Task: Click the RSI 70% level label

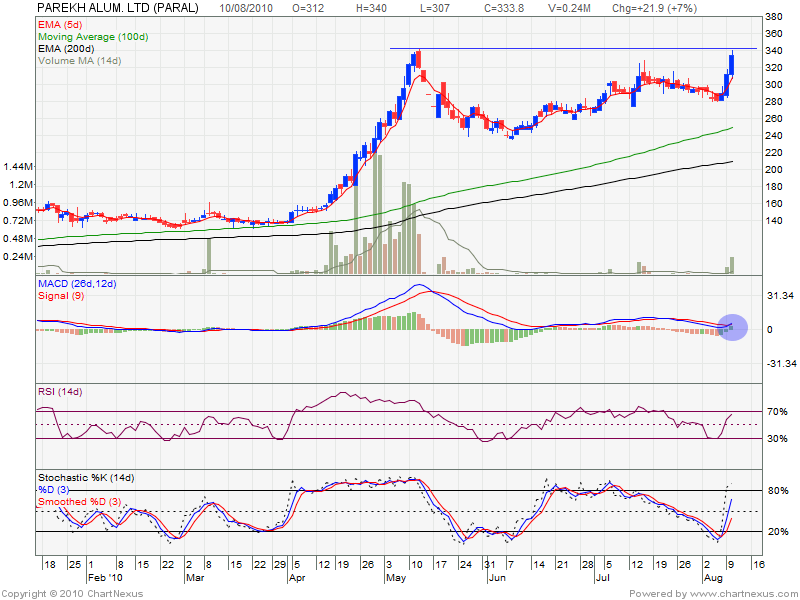Action: click(x=776, y=412)
